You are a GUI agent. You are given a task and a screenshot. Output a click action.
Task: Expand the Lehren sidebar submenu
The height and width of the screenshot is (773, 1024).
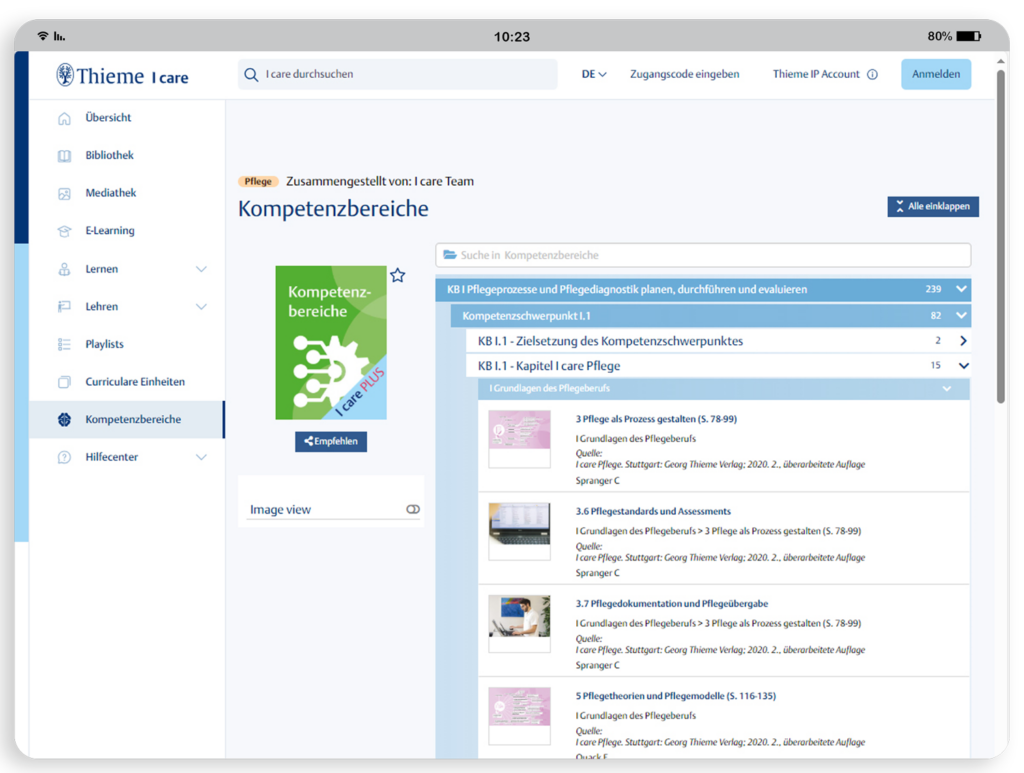[x=201, y=307]
